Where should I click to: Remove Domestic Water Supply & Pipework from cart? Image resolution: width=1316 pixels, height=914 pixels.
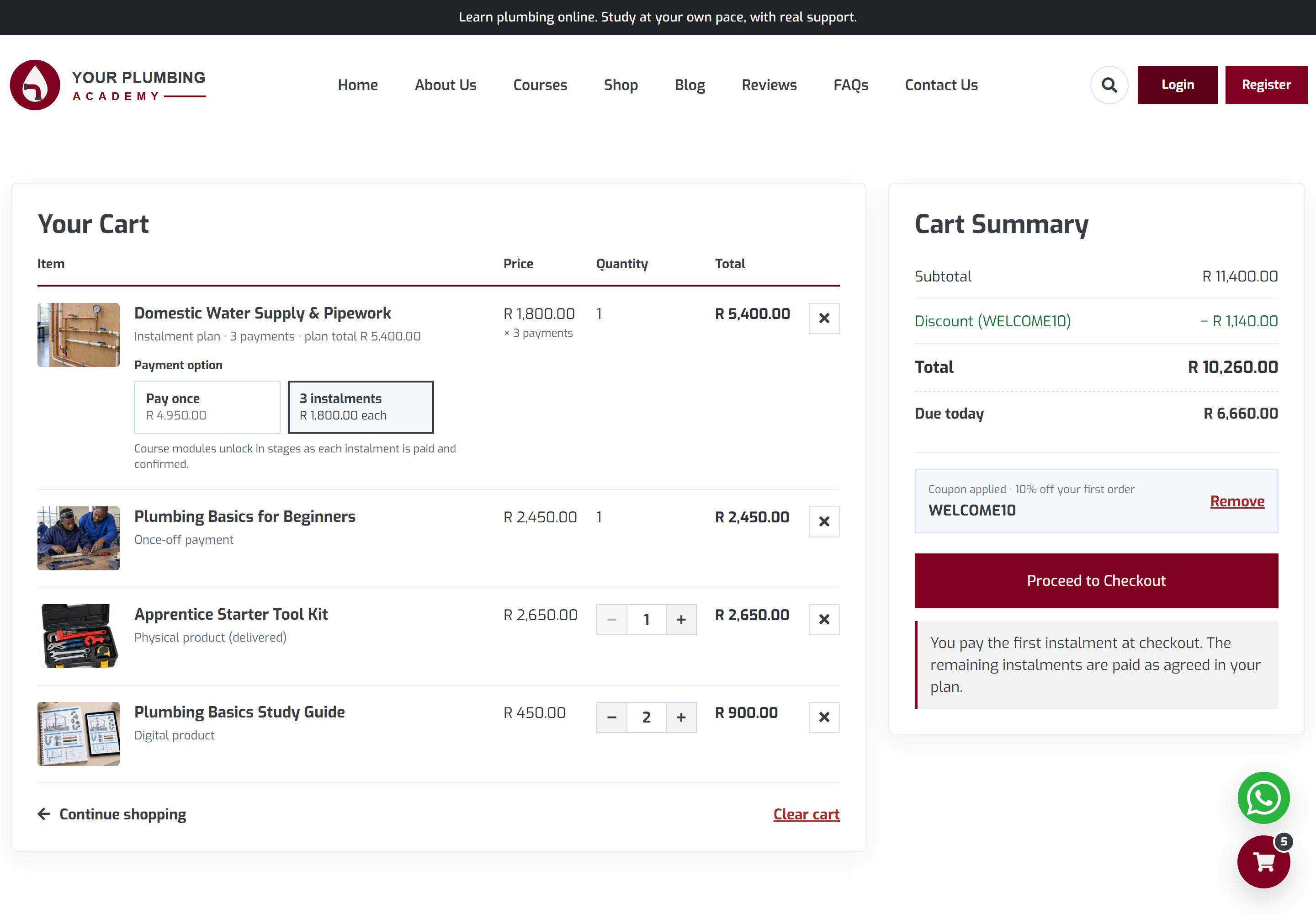(824, 319)
